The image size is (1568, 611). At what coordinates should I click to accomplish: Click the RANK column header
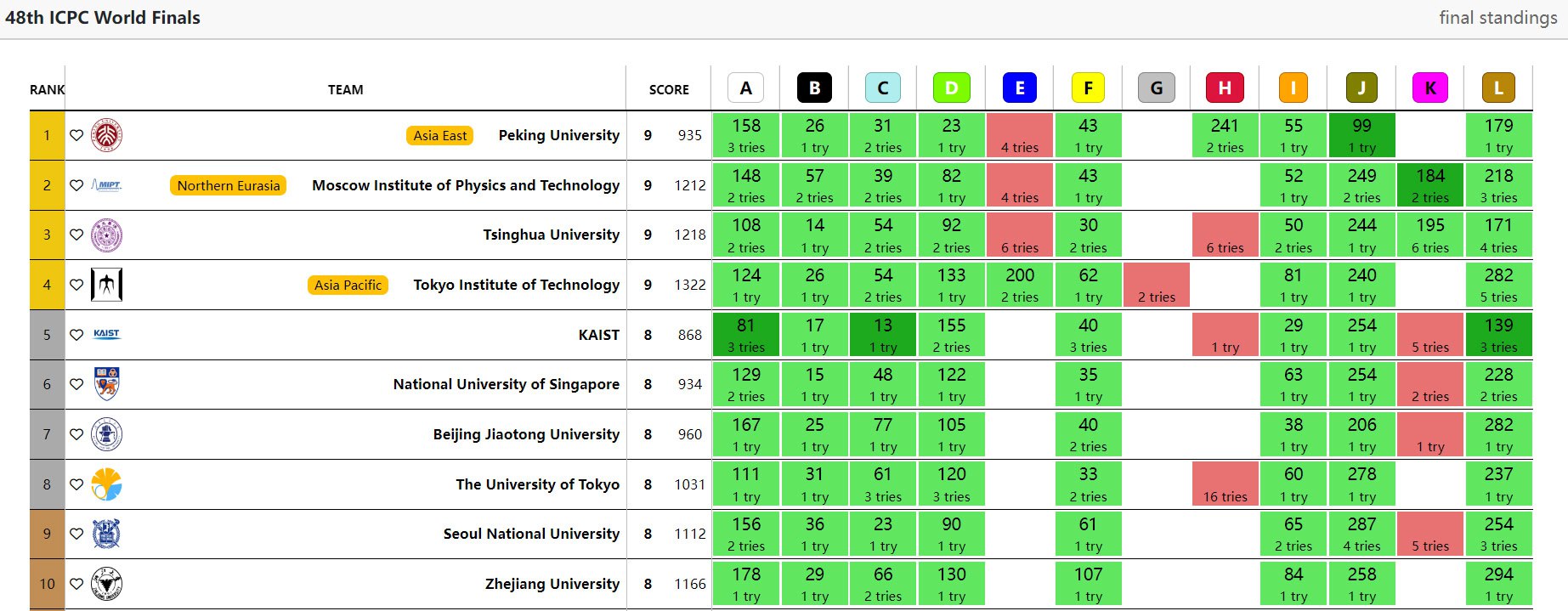click(x=48, y=89)
